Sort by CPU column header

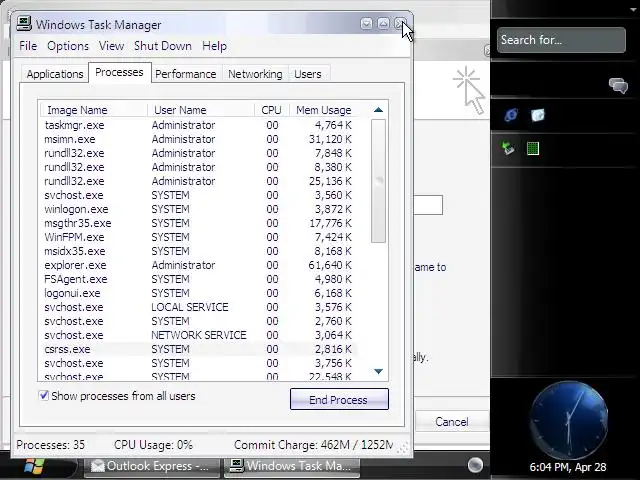coord(271,110)
